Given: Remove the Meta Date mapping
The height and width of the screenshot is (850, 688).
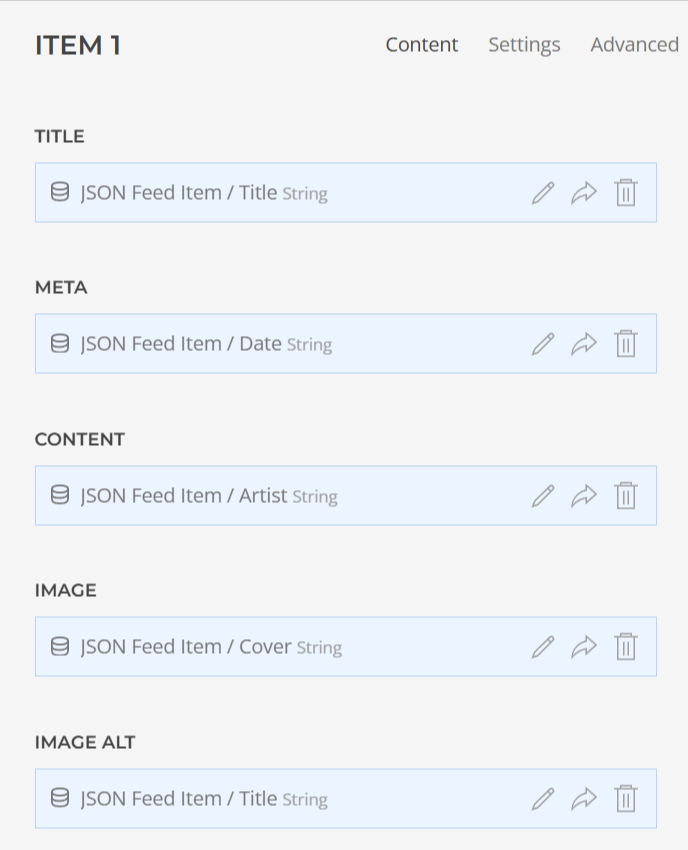Looking at the screenshot, I should click(x=626, y=344).
